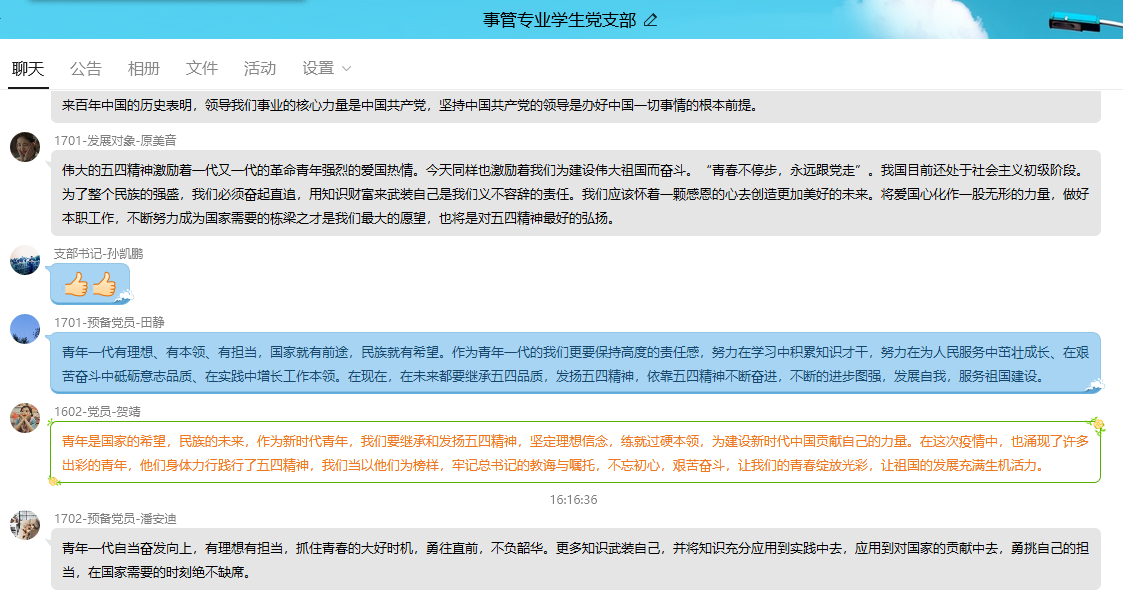
Task: Open 原美音's profile avatar
Action: (x=25, y=147)
